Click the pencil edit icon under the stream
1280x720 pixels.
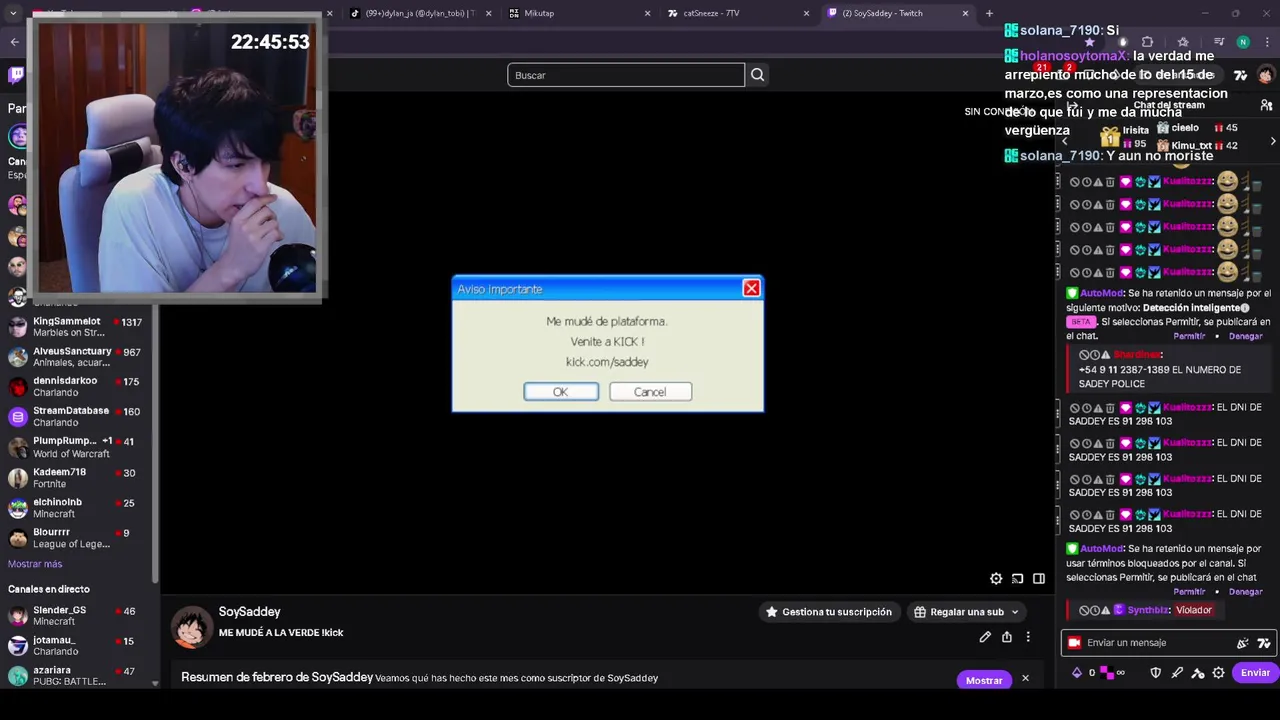(x=985, y=637)
